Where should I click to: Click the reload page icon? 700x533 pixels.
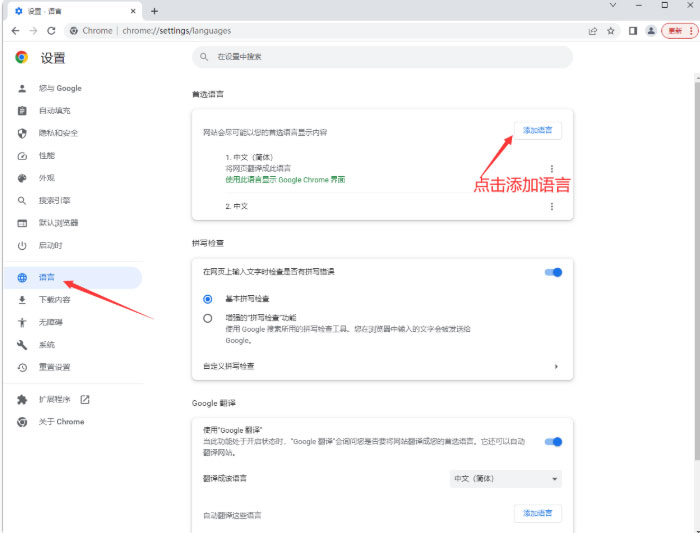pos(51,31)
